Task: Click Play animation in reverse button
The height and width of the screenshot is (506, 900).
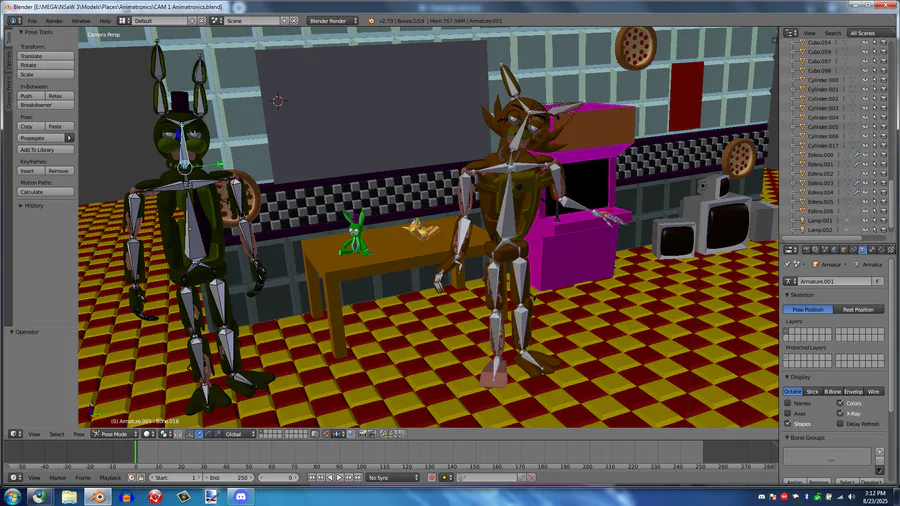Action: click(x=330, y=477)
